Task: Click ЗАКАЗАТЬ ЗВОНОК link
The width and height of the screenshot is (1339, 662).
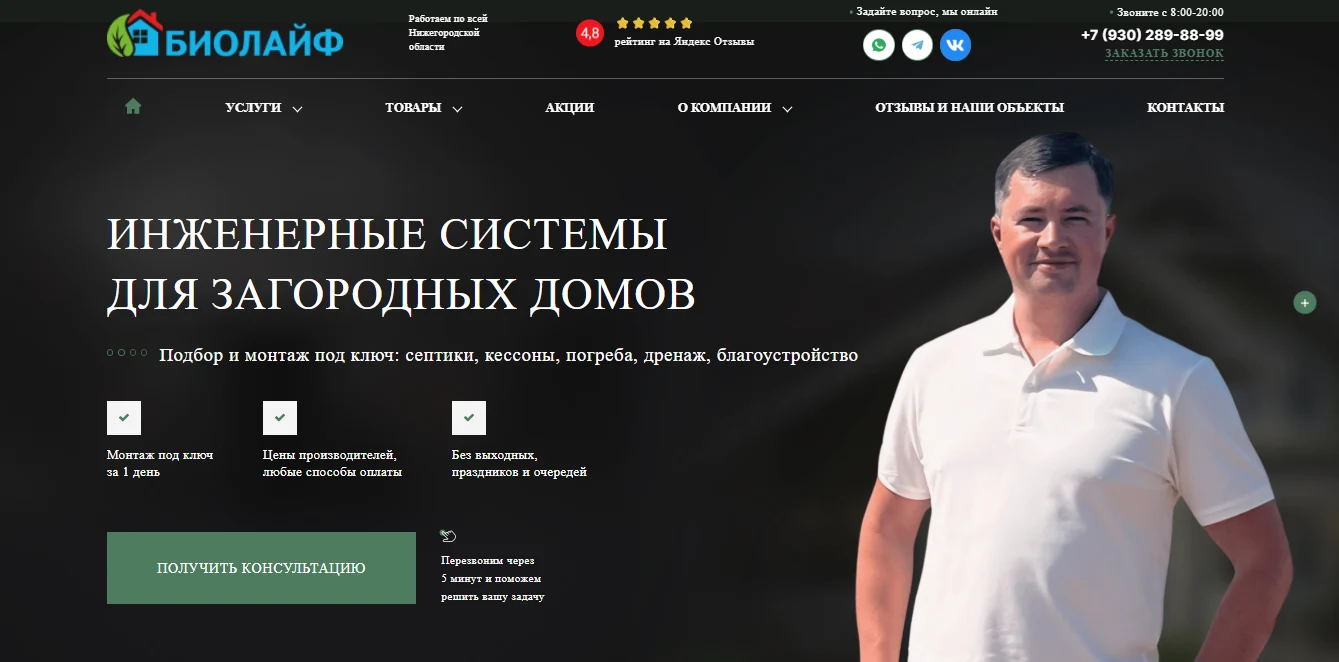Action: (1164, 54)
